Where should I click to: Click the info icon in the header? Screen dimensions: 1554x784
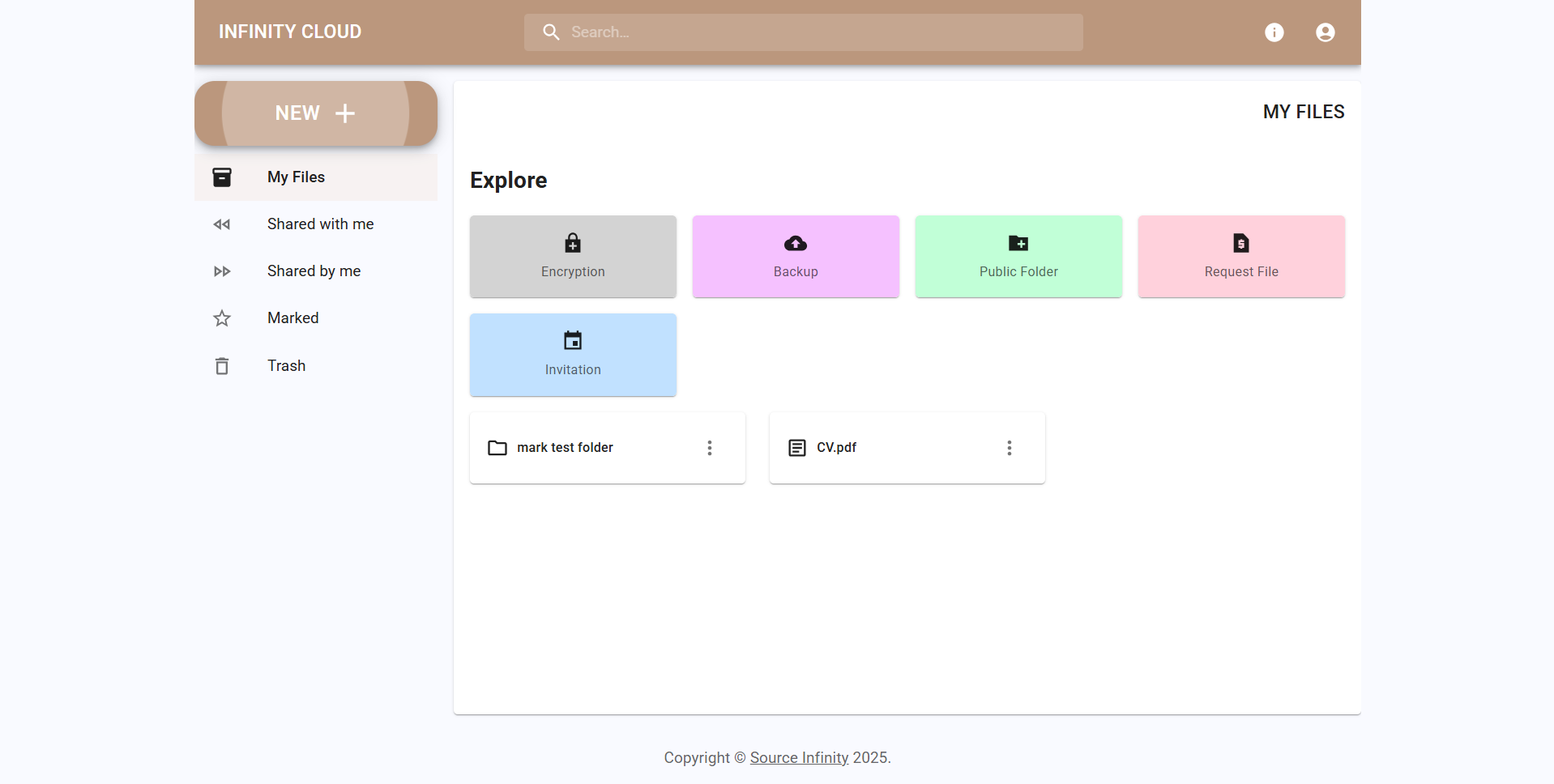point(1274,32)
